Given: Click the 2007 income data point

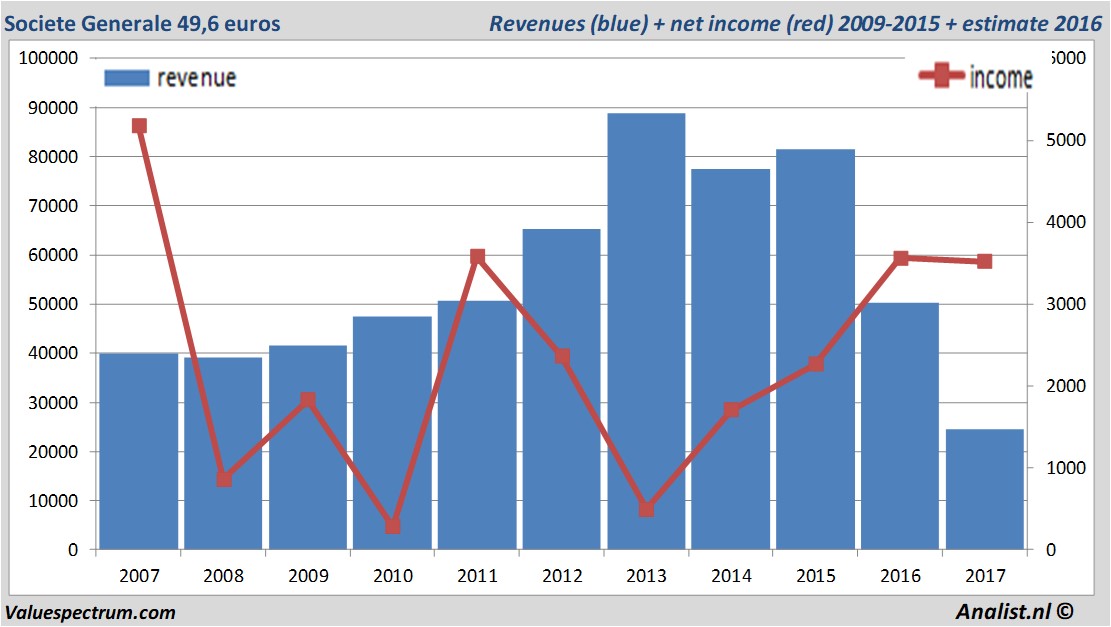Looking at the screenshot, I should pyautogui.click(x=139, y=126).
